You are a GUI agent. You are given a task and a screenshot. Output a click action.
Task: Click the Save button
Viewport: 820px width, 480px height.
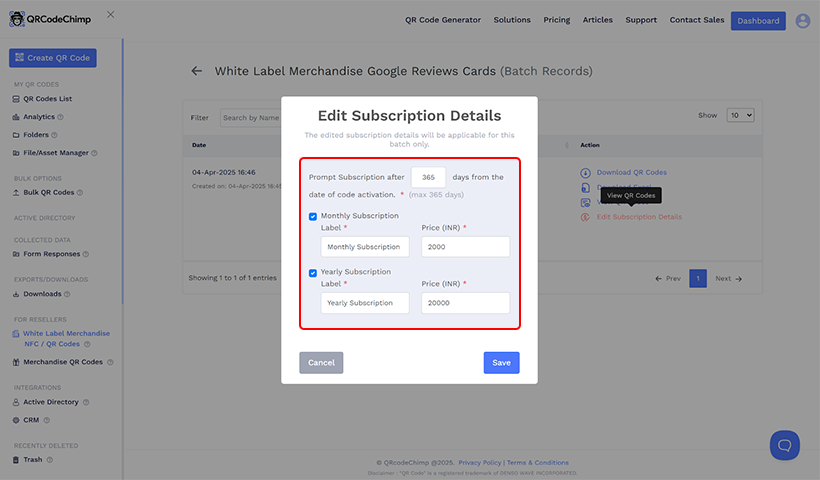click(x=501, y=362)
